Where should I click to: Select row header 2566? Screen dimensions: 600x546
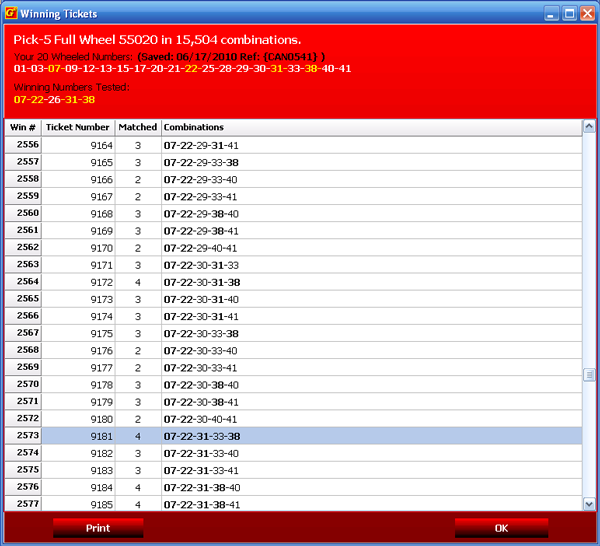click(23, 316)
